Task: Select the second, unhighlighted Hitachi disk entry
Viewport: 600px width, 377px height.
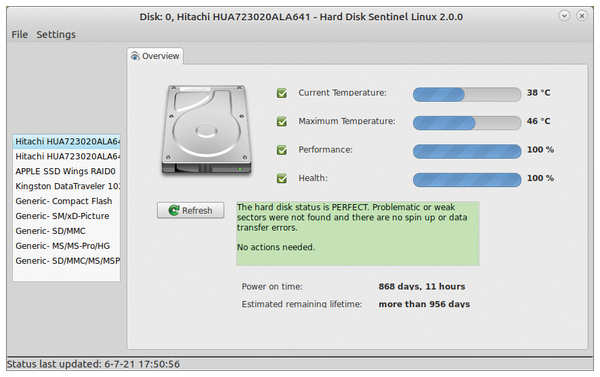Action: tap(67, 157)
